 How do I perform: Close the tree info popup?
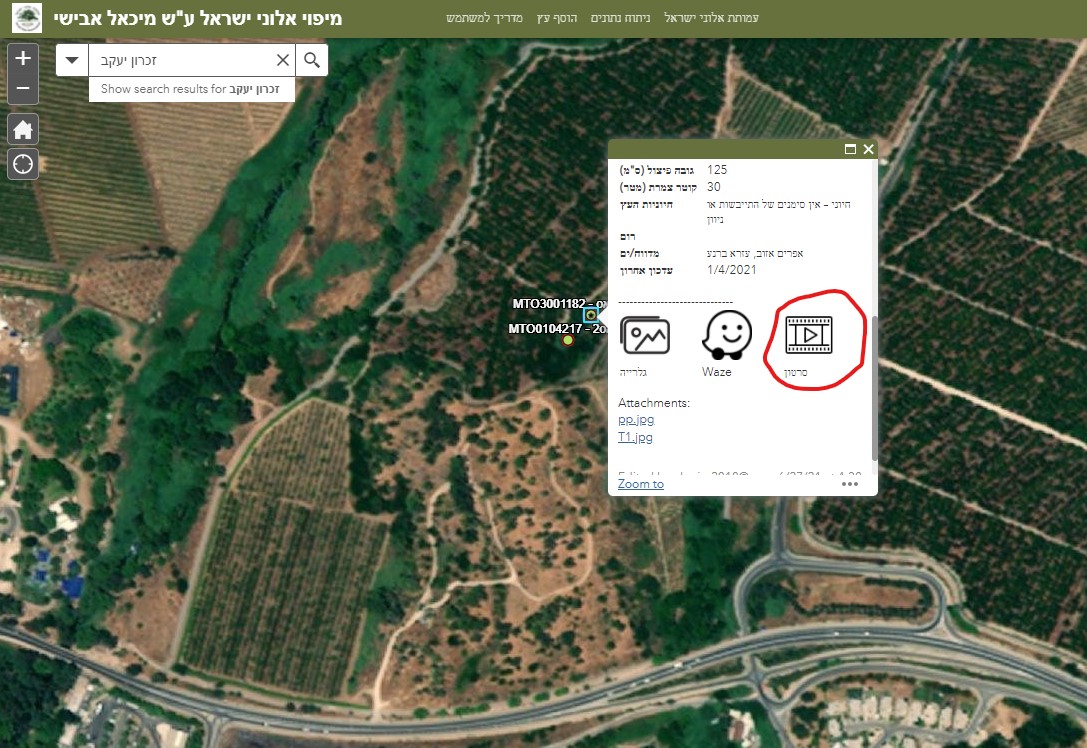[x=869, y=149]
